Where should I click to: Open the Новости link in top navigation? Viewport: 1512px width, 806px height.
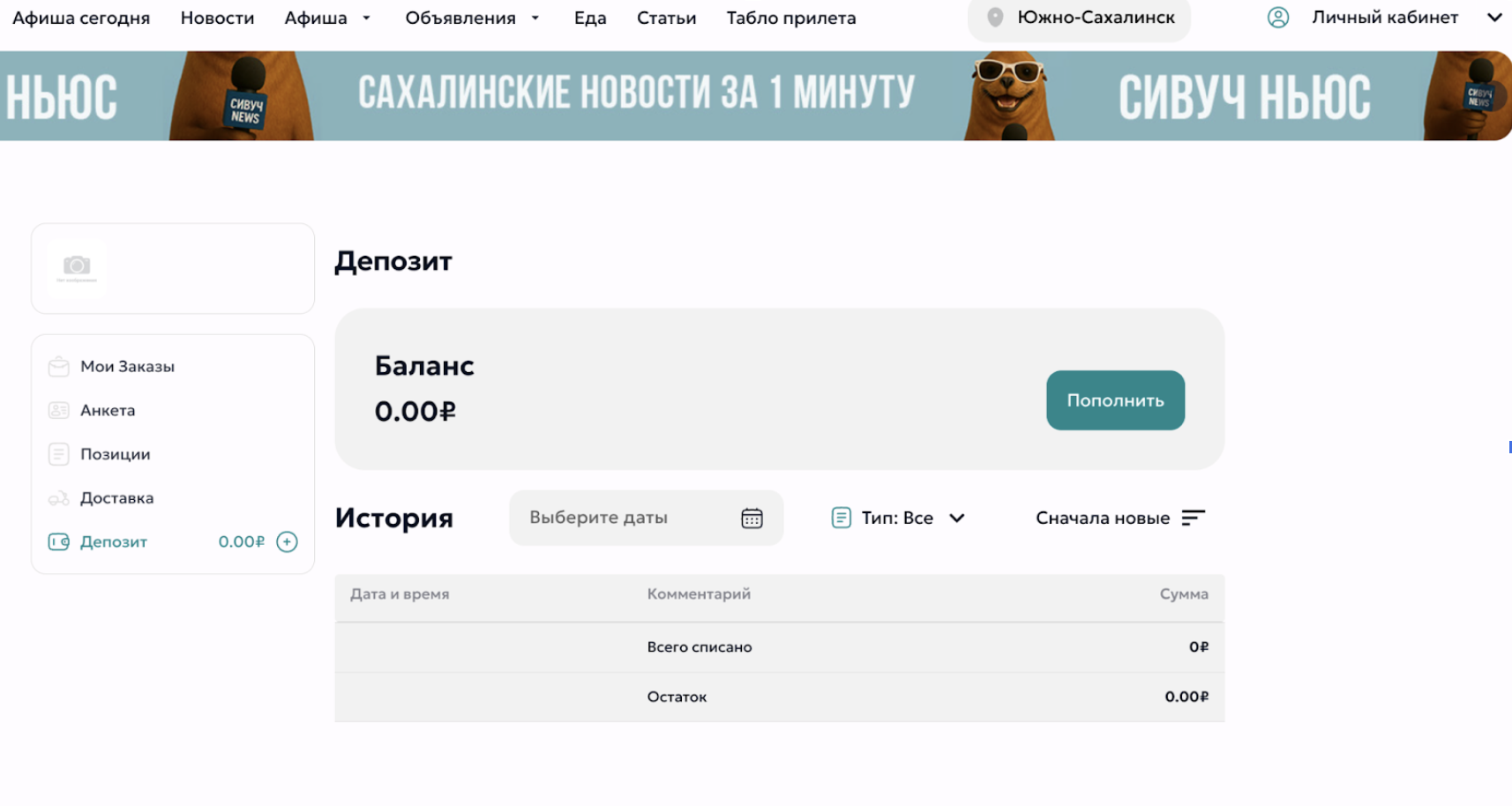(217, 18)
